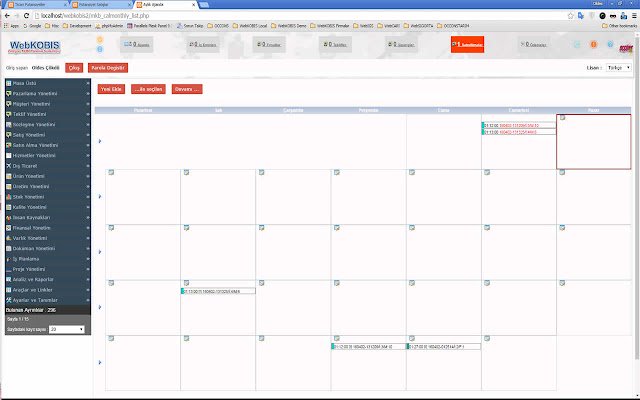Go back with the browser back arrow
Screen dimensions: 640x400
tap(7, 16)
